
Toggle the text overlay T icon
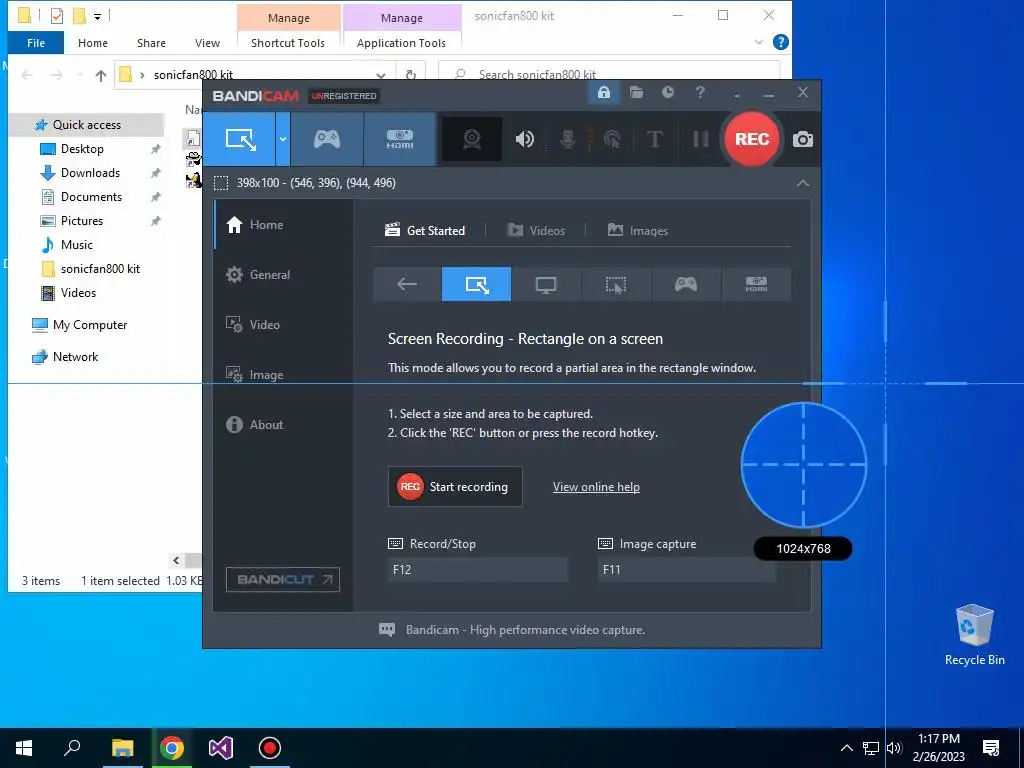pos(654,139)
